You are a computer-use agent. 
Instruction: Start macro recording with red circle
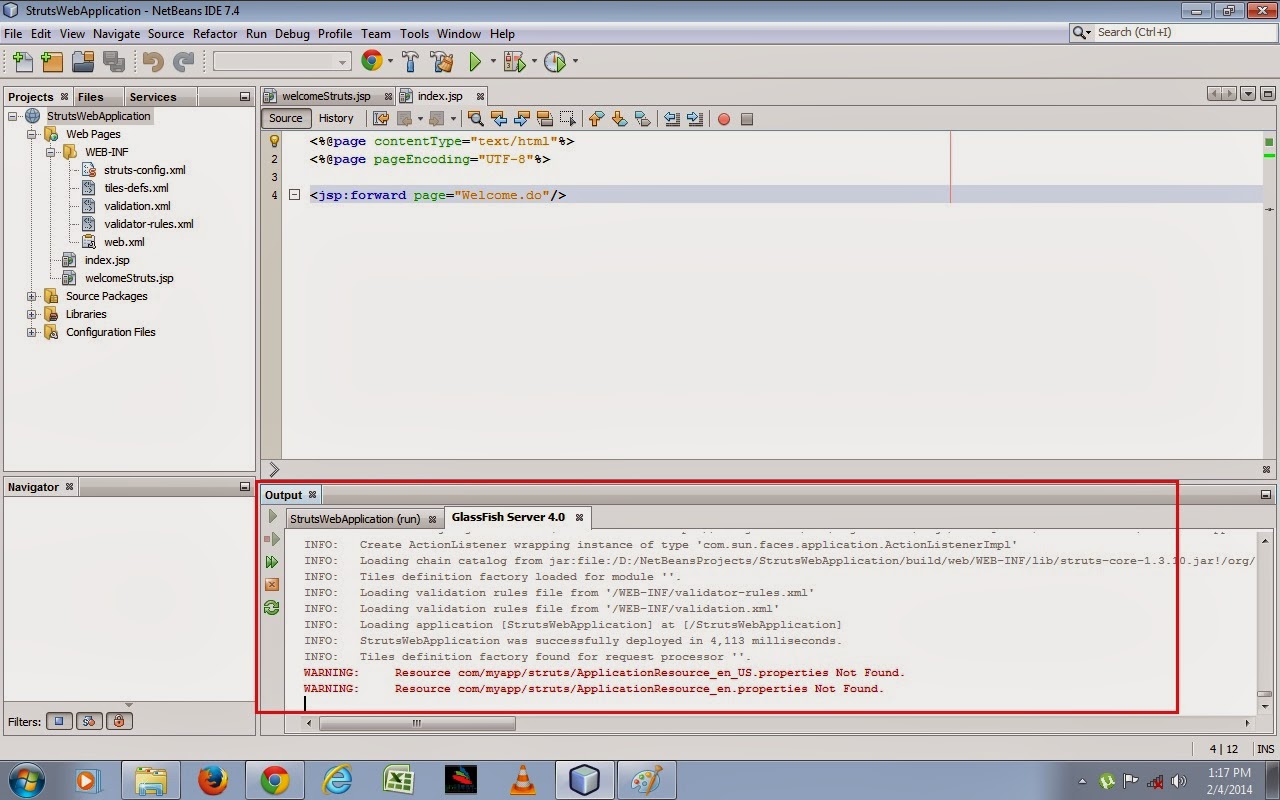tap(724, 119)
